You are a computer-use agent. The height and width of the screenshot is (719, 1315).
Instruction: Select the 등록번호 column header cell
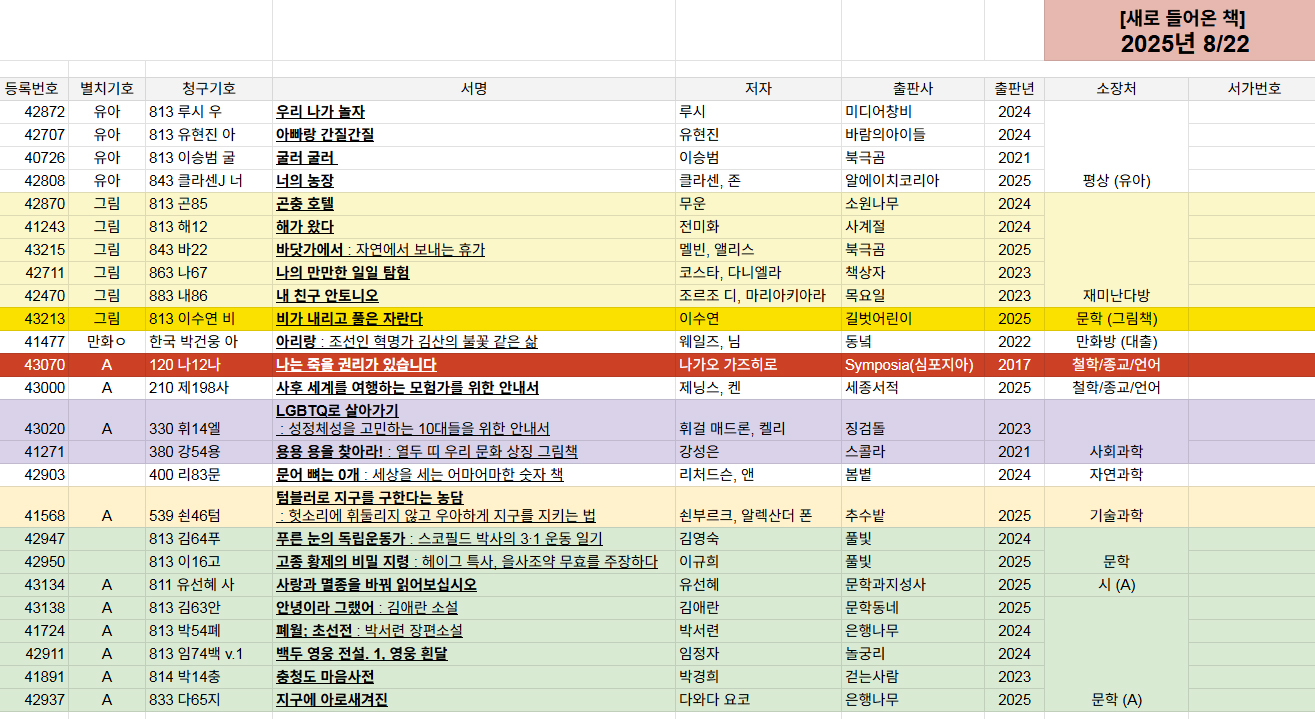point(34,89)
